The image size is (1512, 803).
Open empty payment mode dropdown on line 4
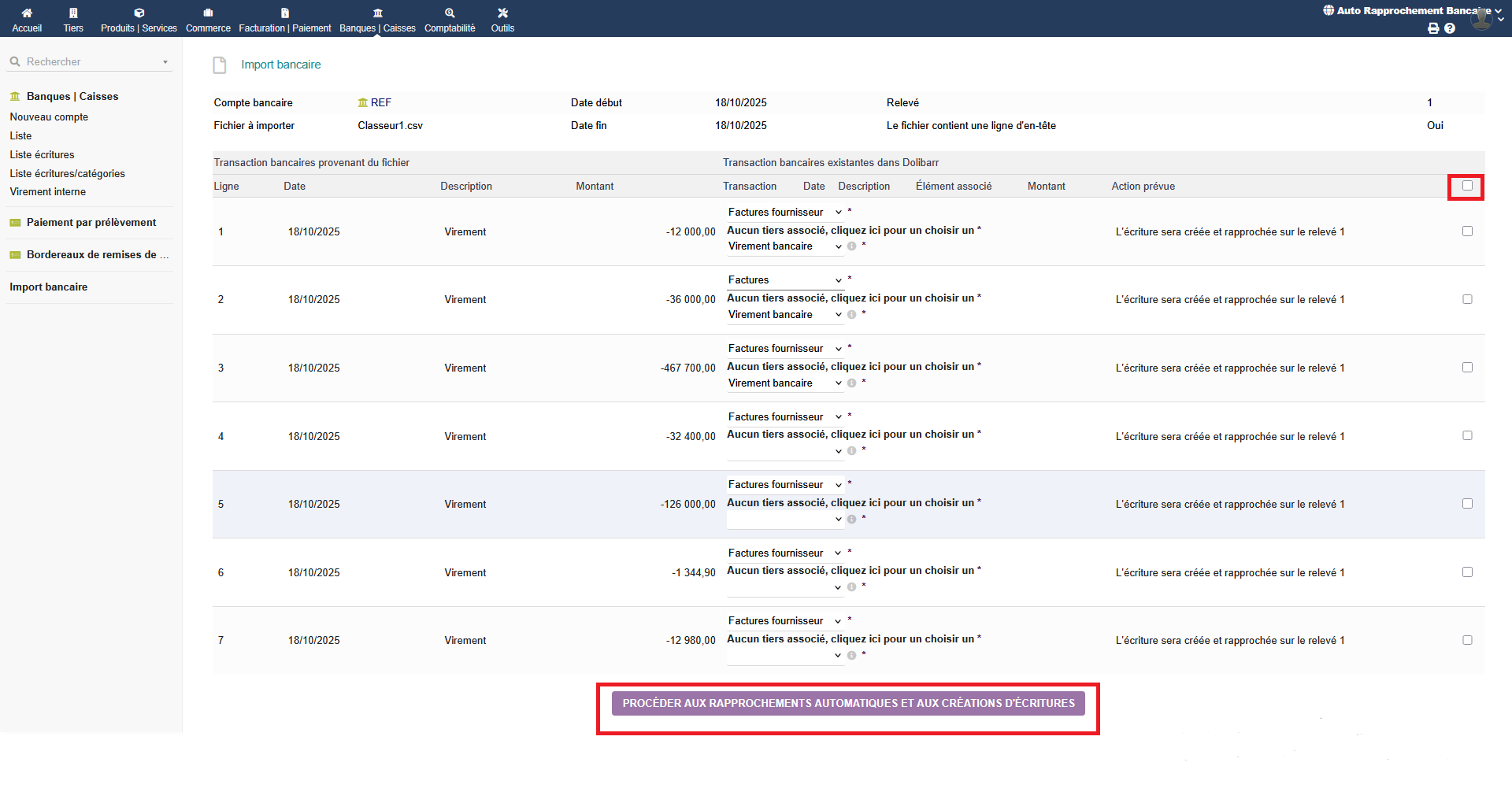pyautogui.click(x=784, y=452)
